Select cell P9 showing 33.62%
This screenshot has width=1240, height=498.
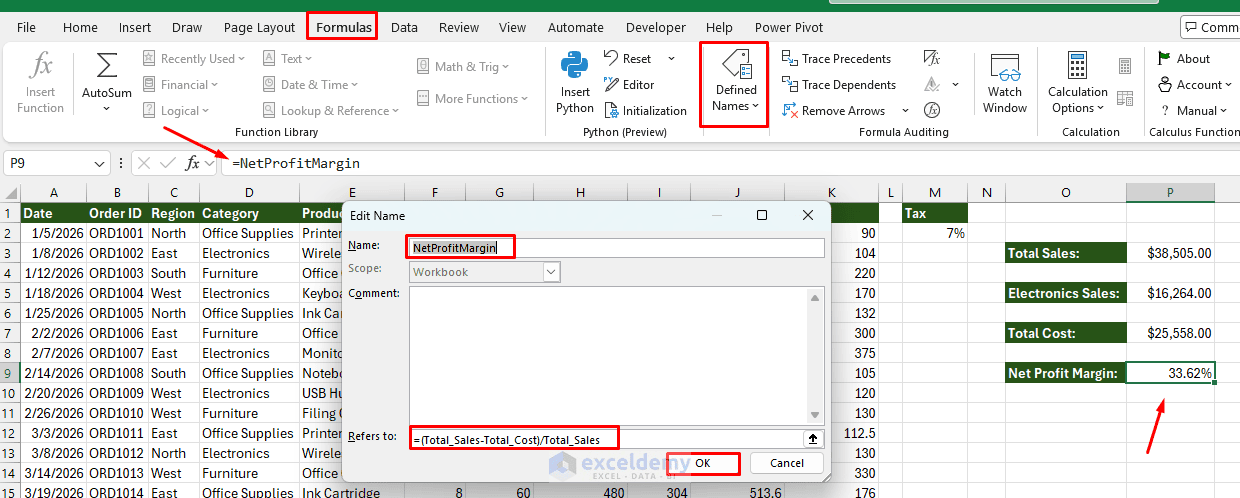tap(1170, 373)
